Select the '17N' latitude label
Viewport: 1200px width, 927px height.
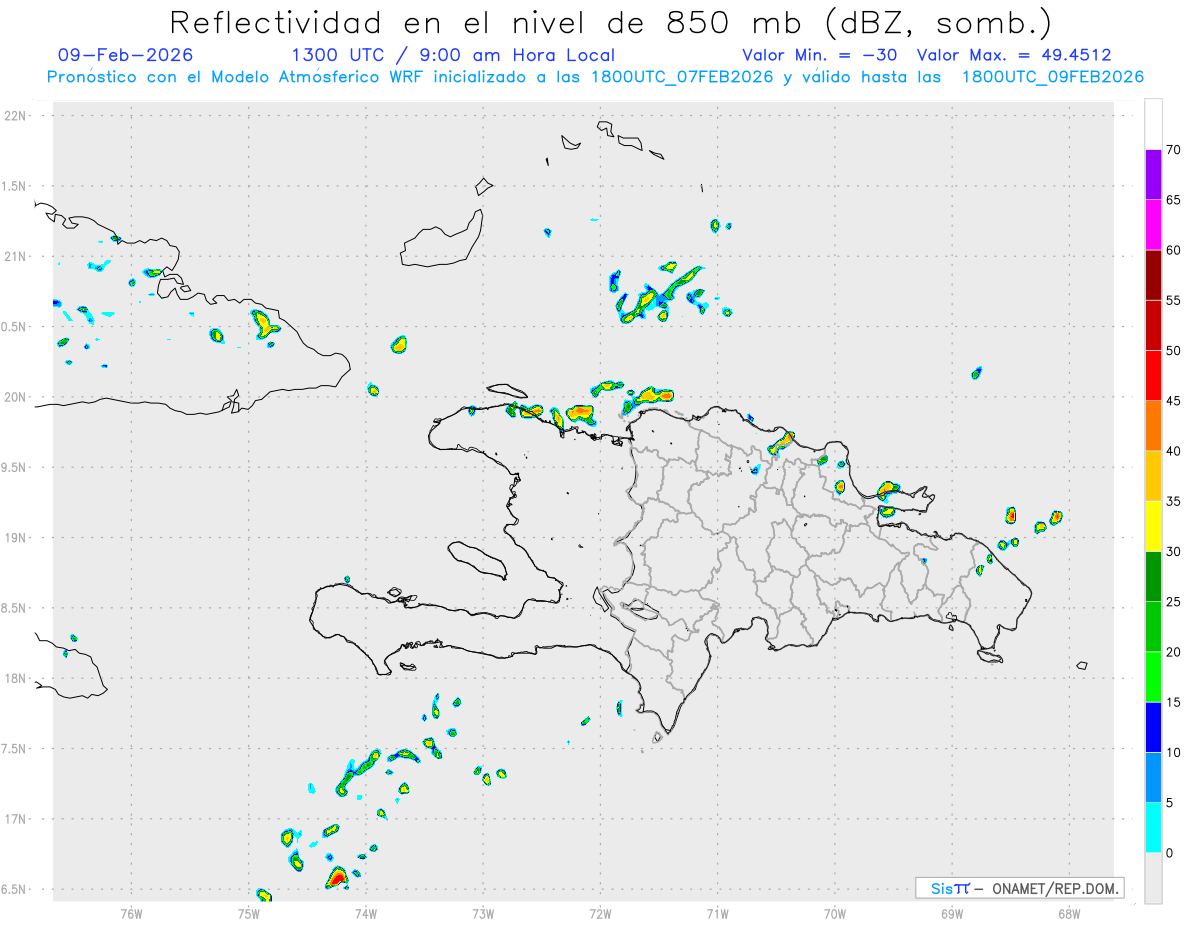[17, 819]
